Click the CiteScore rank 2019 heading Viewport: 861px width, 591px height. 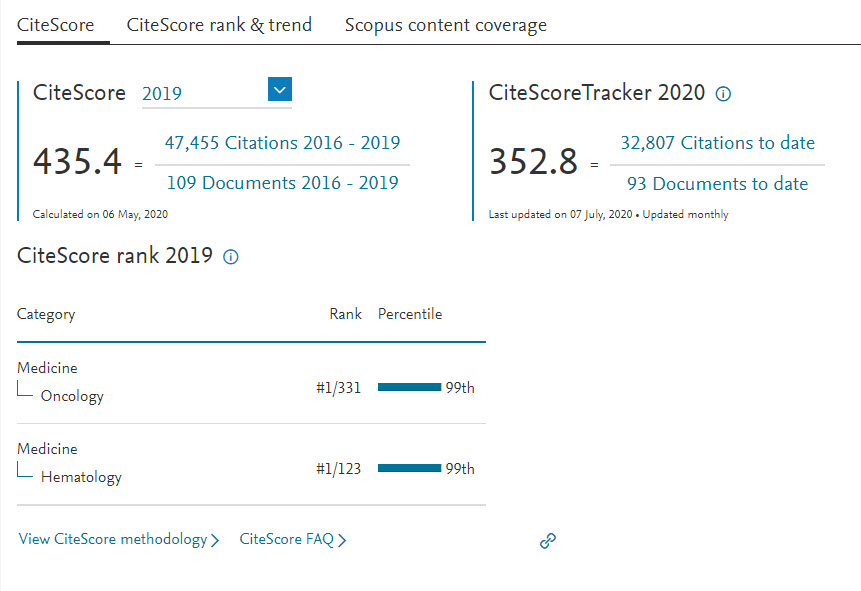[115, 255]
